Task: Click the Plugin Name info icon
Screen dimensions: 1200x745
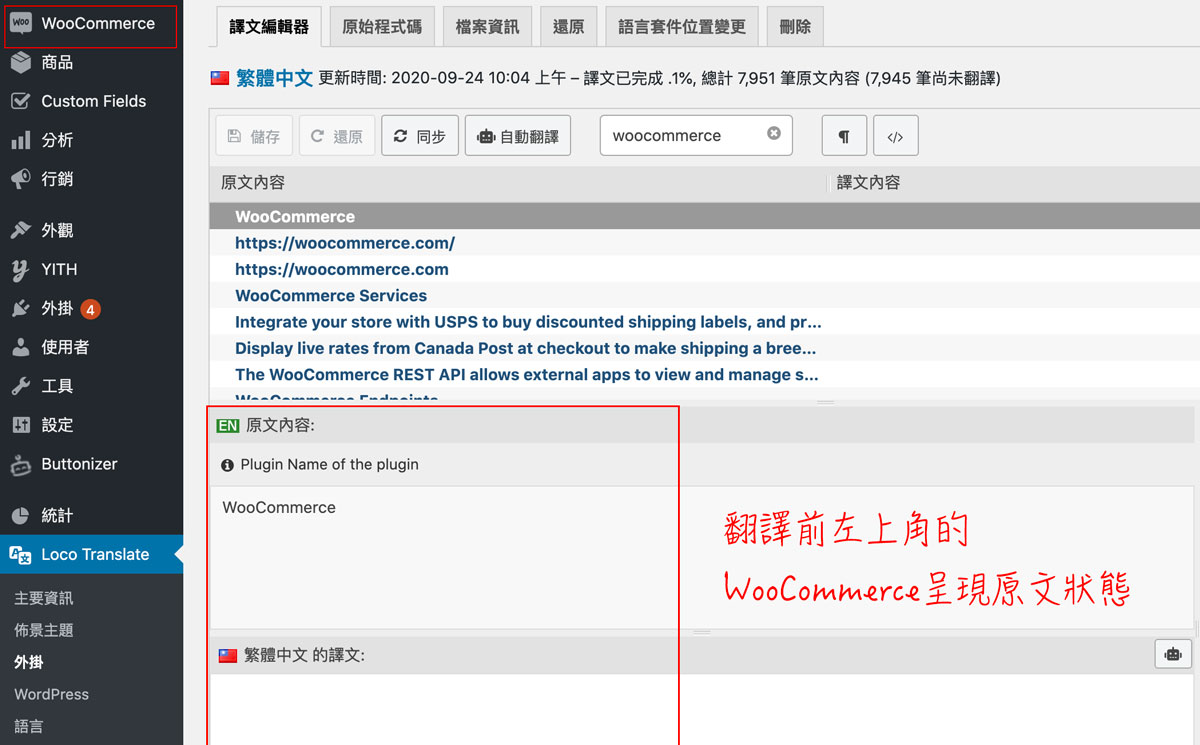Action: (x=227, y=465)
